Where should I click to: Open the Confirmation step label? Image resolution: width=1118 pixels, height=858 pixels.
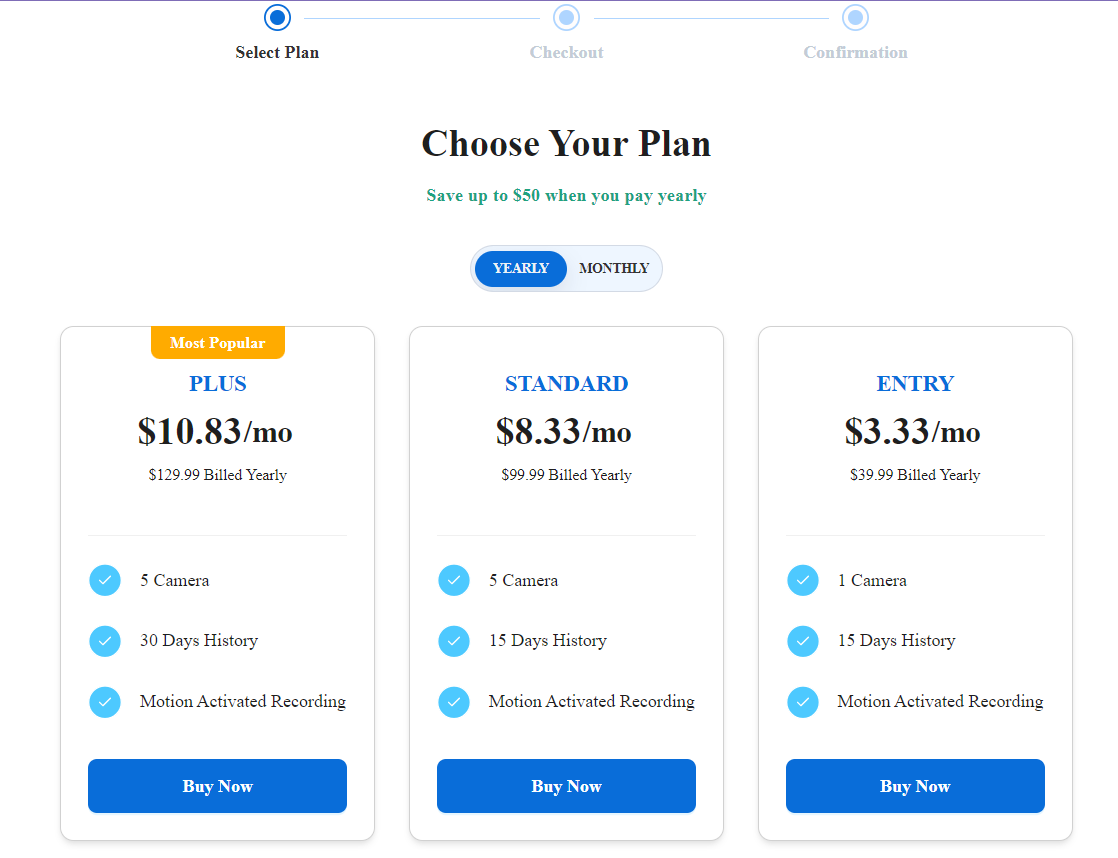point(855,52)
